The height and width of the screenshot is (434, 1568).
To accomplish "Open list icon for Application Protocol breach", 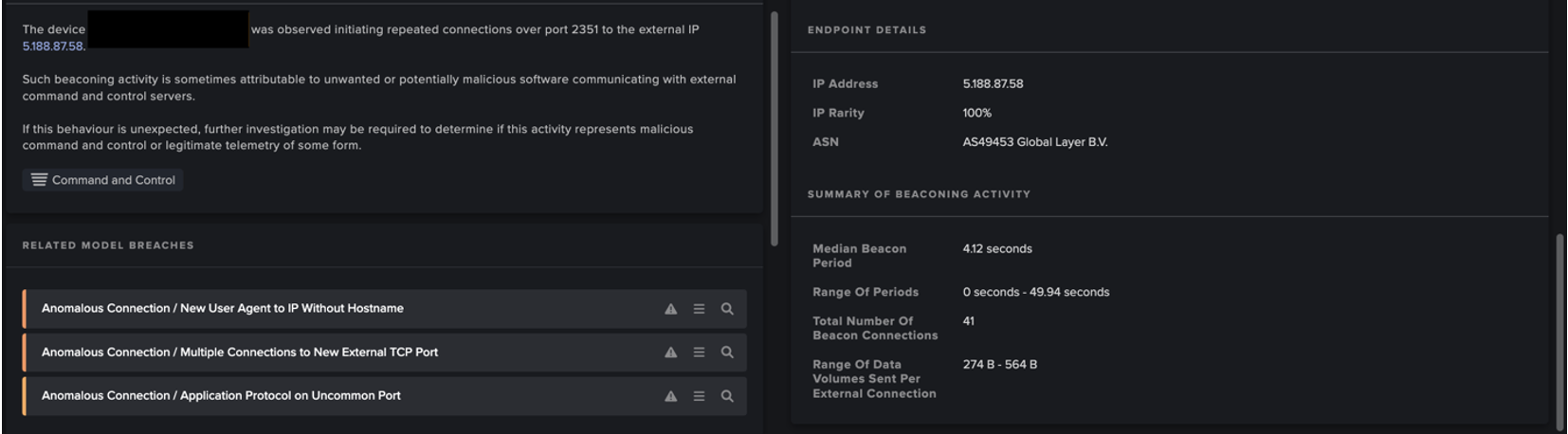I will point(699,396).
